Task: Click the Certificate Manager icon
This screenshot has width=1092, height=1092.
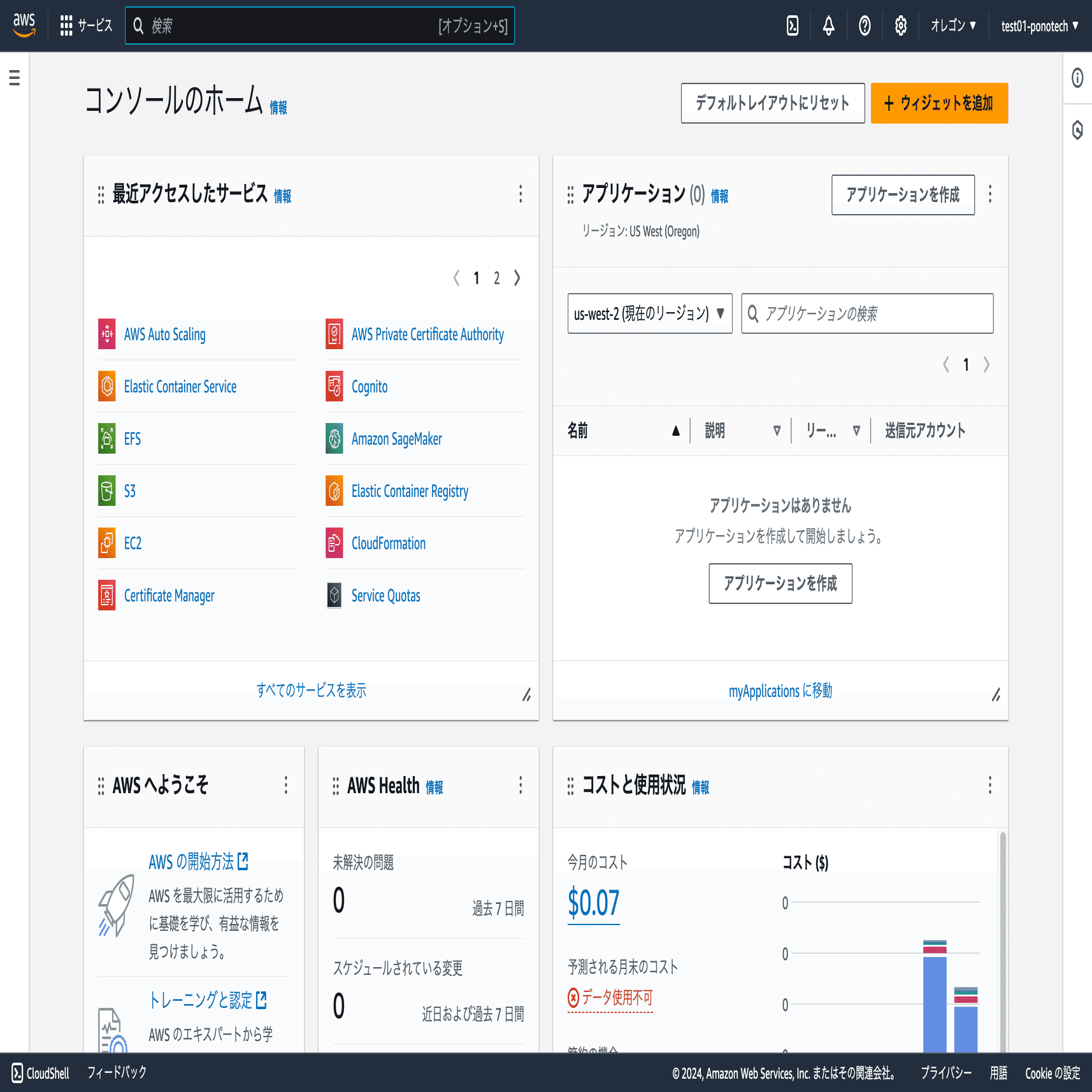Action: (x=107, y=595)
